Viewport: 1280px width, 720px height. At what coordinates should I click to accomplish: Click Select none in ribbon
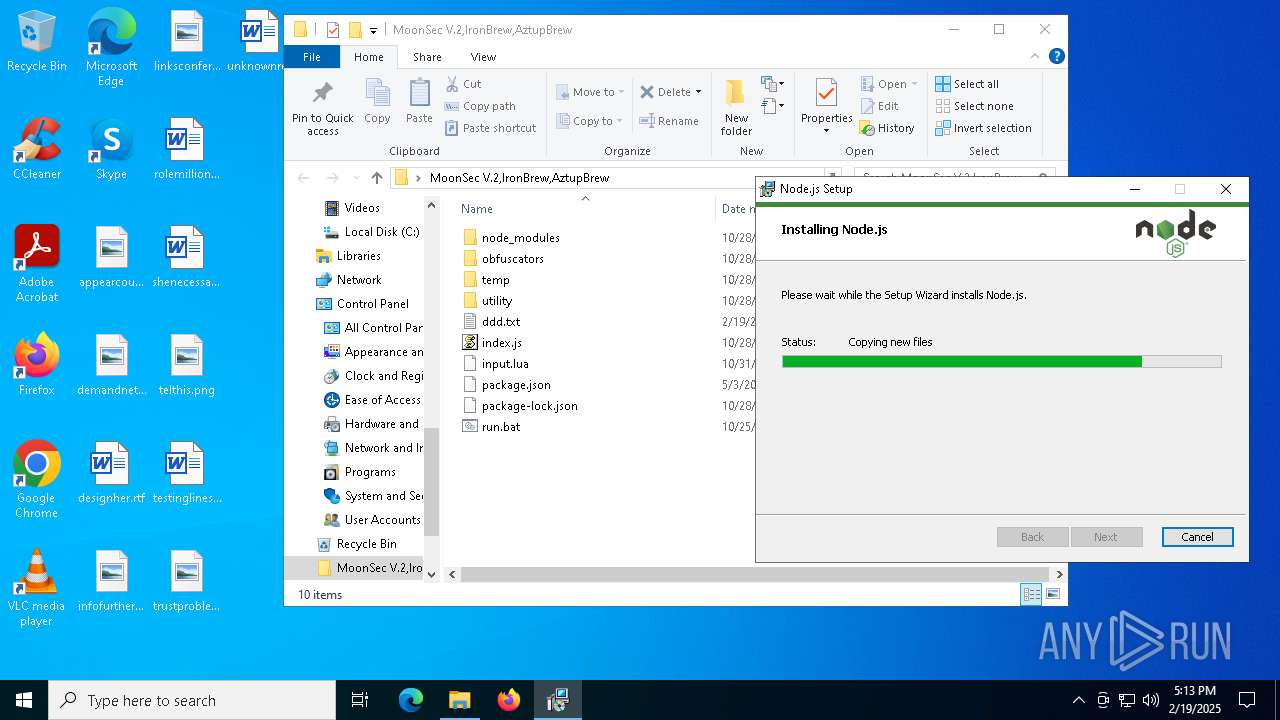pyautogui.click(x=974, y=106)
